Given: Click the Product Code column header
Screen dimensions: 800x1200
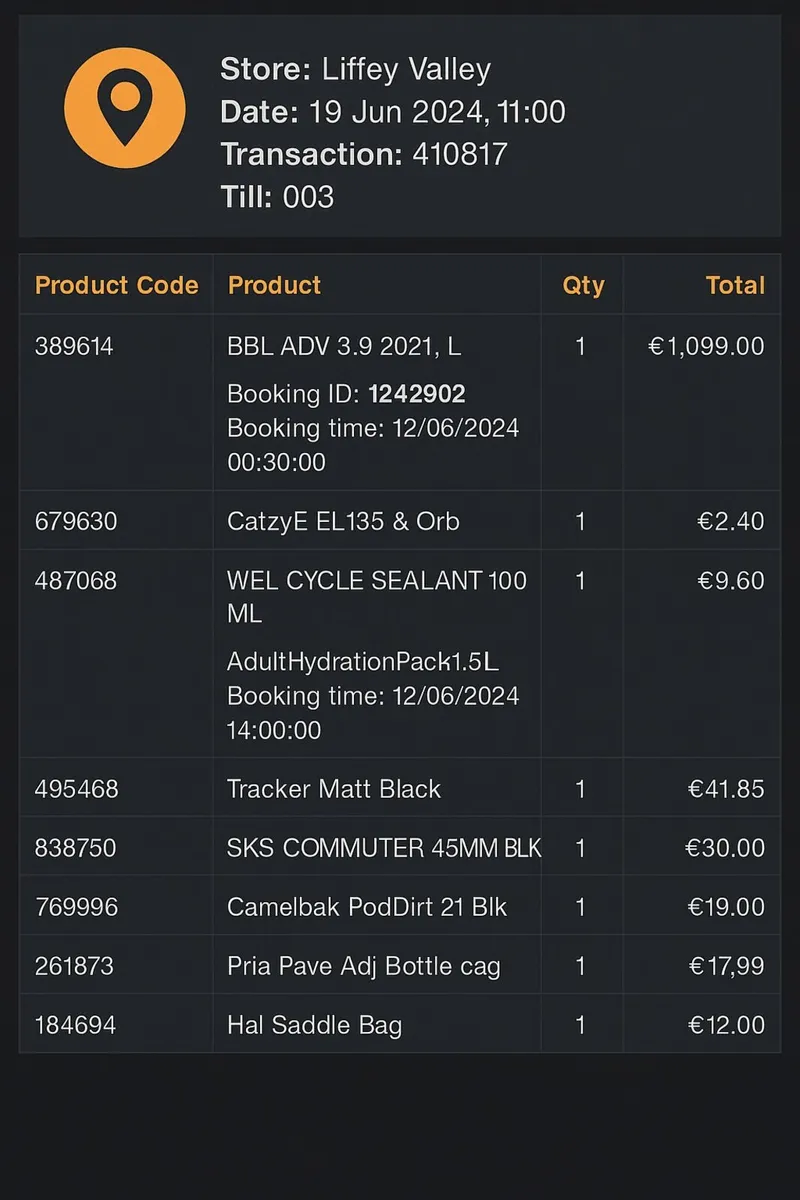Looking at the screenshot, I should 117,285.
